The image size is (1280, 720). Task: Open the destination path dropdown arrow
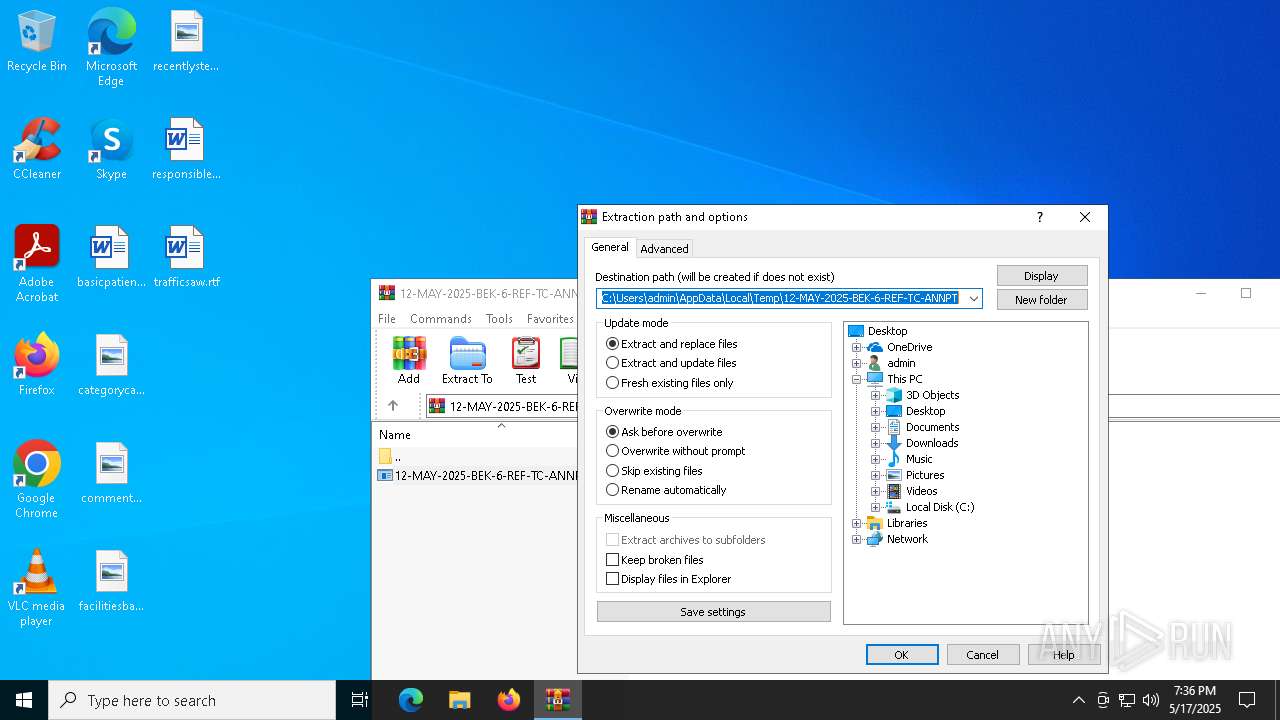point(973,298)
